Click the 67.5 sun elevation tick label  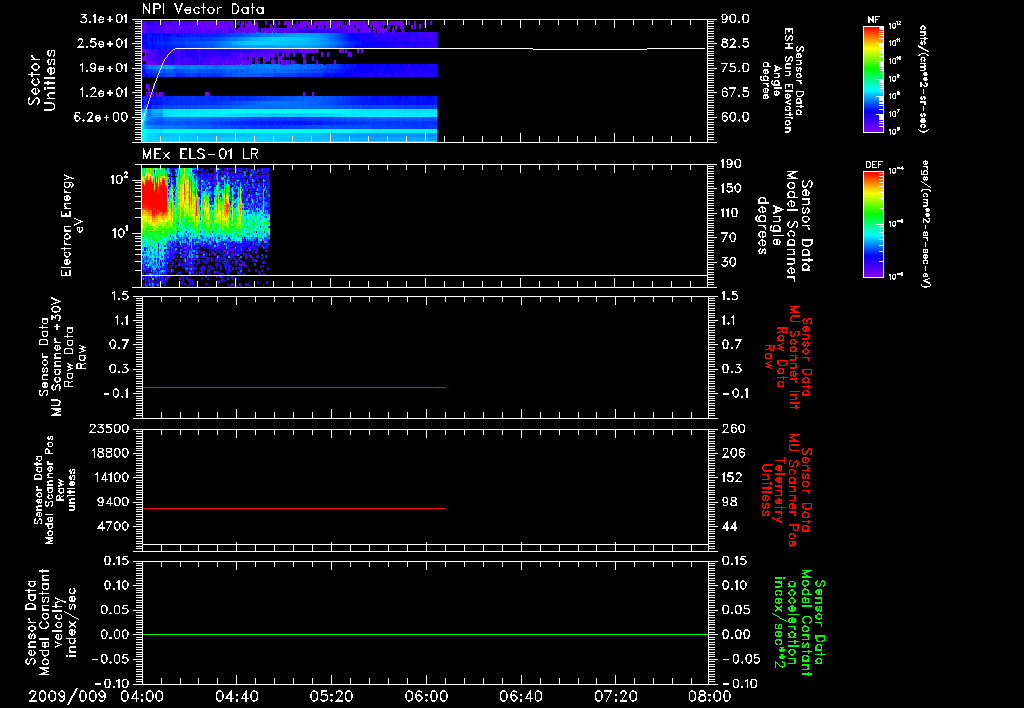pos(735,93)
